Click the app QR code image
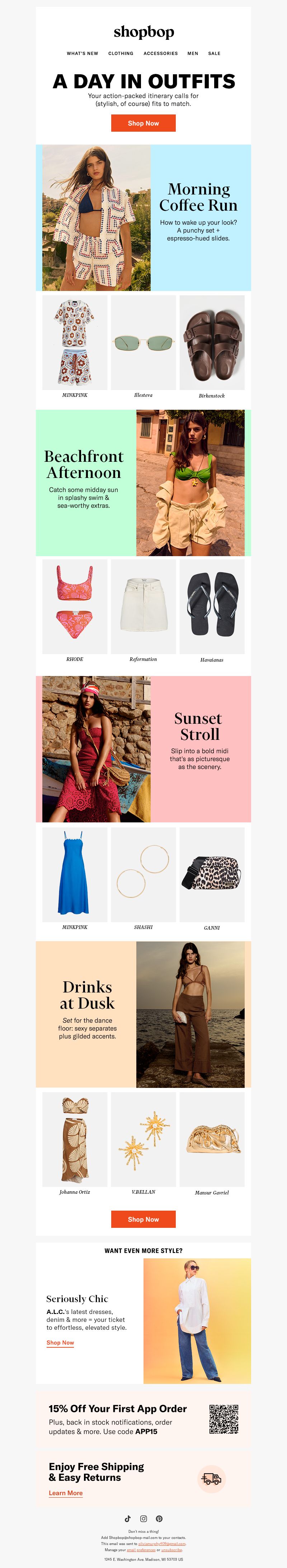 224,1419
